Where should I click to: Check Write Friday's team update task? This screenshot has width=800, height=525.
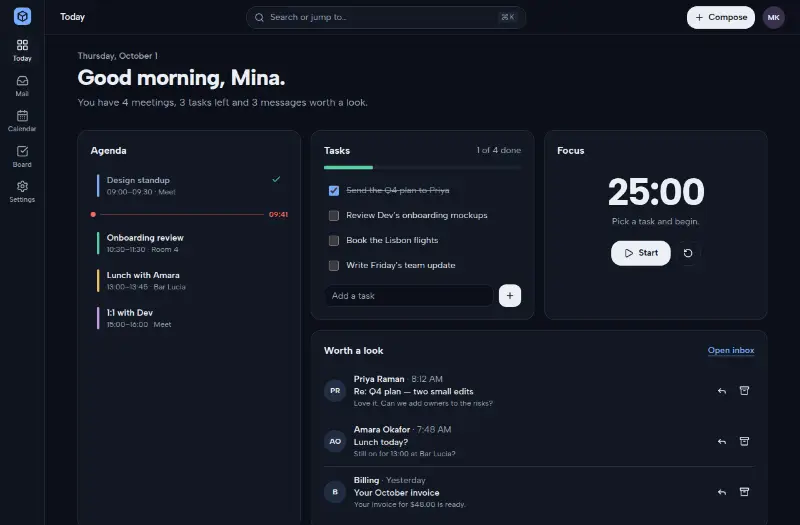[334, 265]
